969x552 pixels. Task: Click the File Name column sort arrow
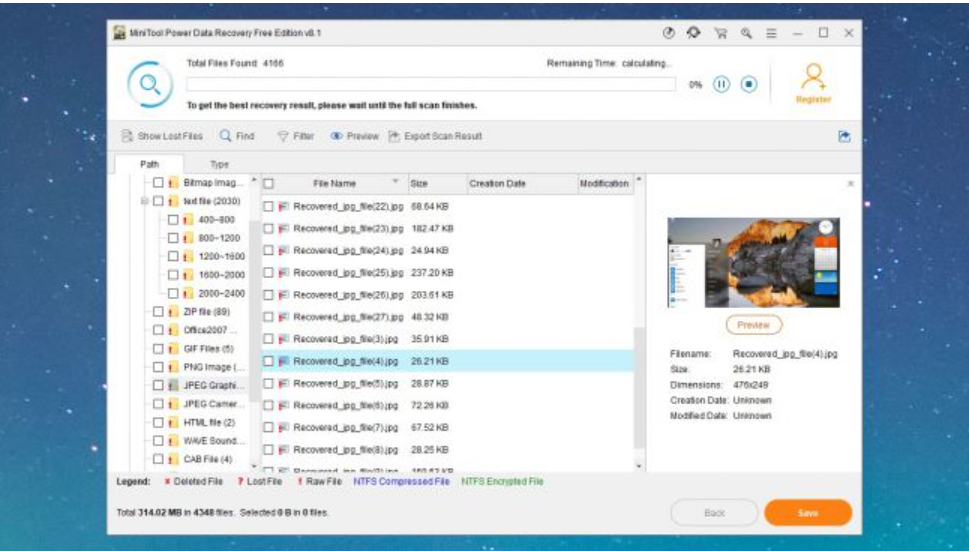395,183
